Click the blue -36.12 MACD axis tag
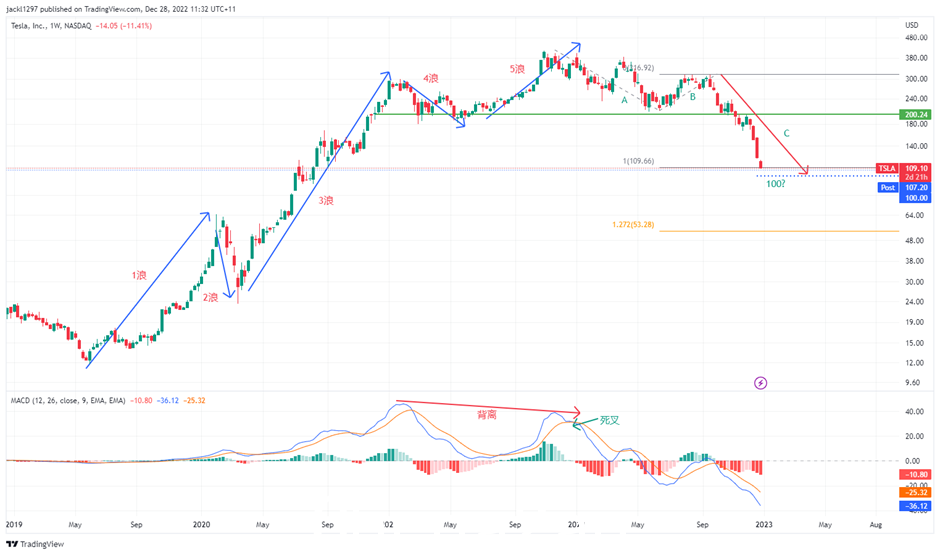Viewport: 940px width, 555px height. point(915,506)
